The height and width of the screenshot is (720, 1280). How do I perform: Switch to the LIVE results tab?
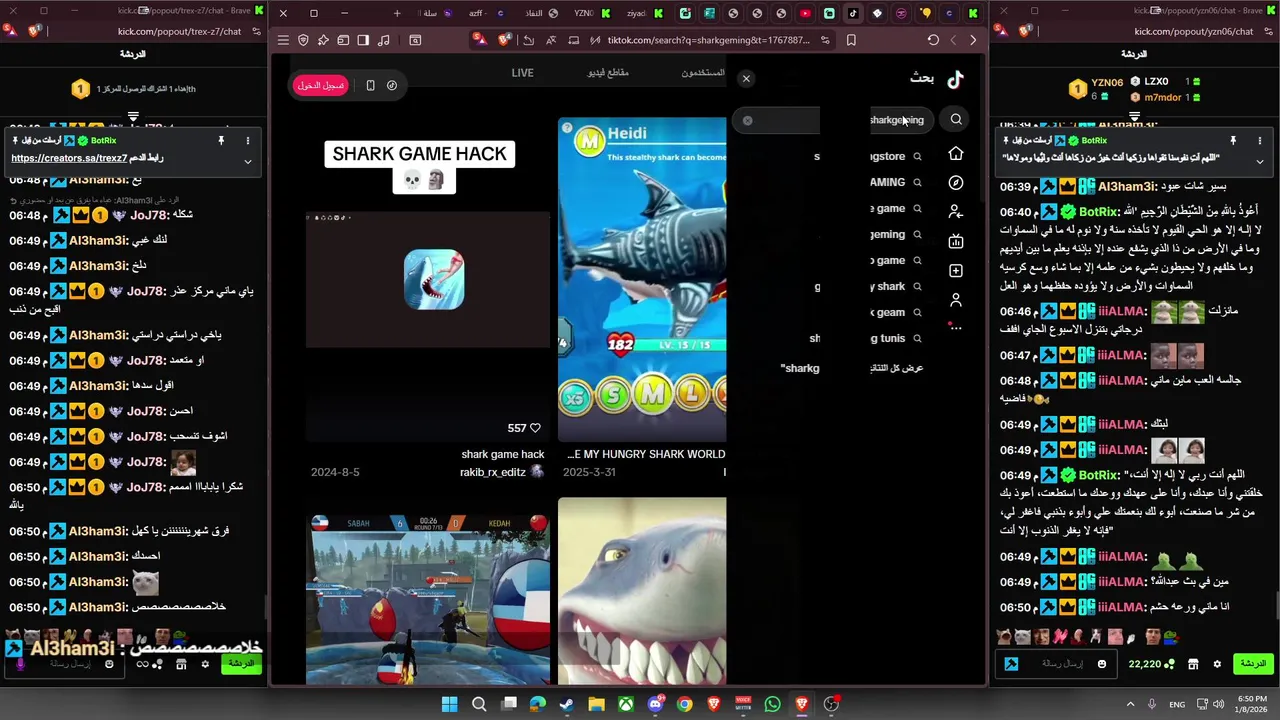(x=522, y=73)
